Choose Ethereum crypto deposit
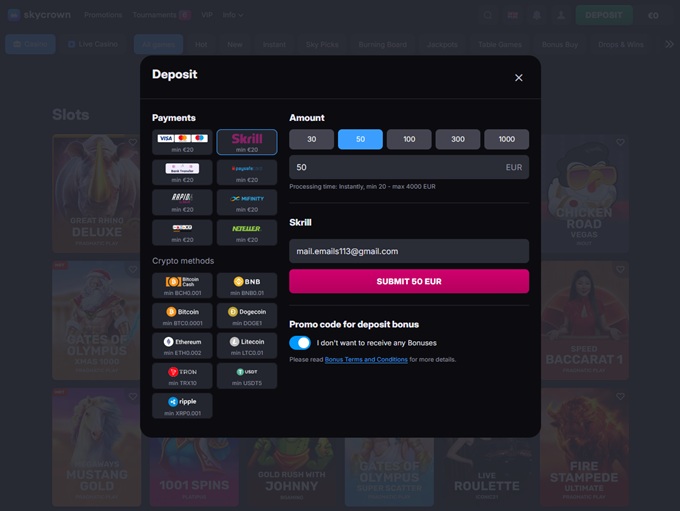 [182, 345]
